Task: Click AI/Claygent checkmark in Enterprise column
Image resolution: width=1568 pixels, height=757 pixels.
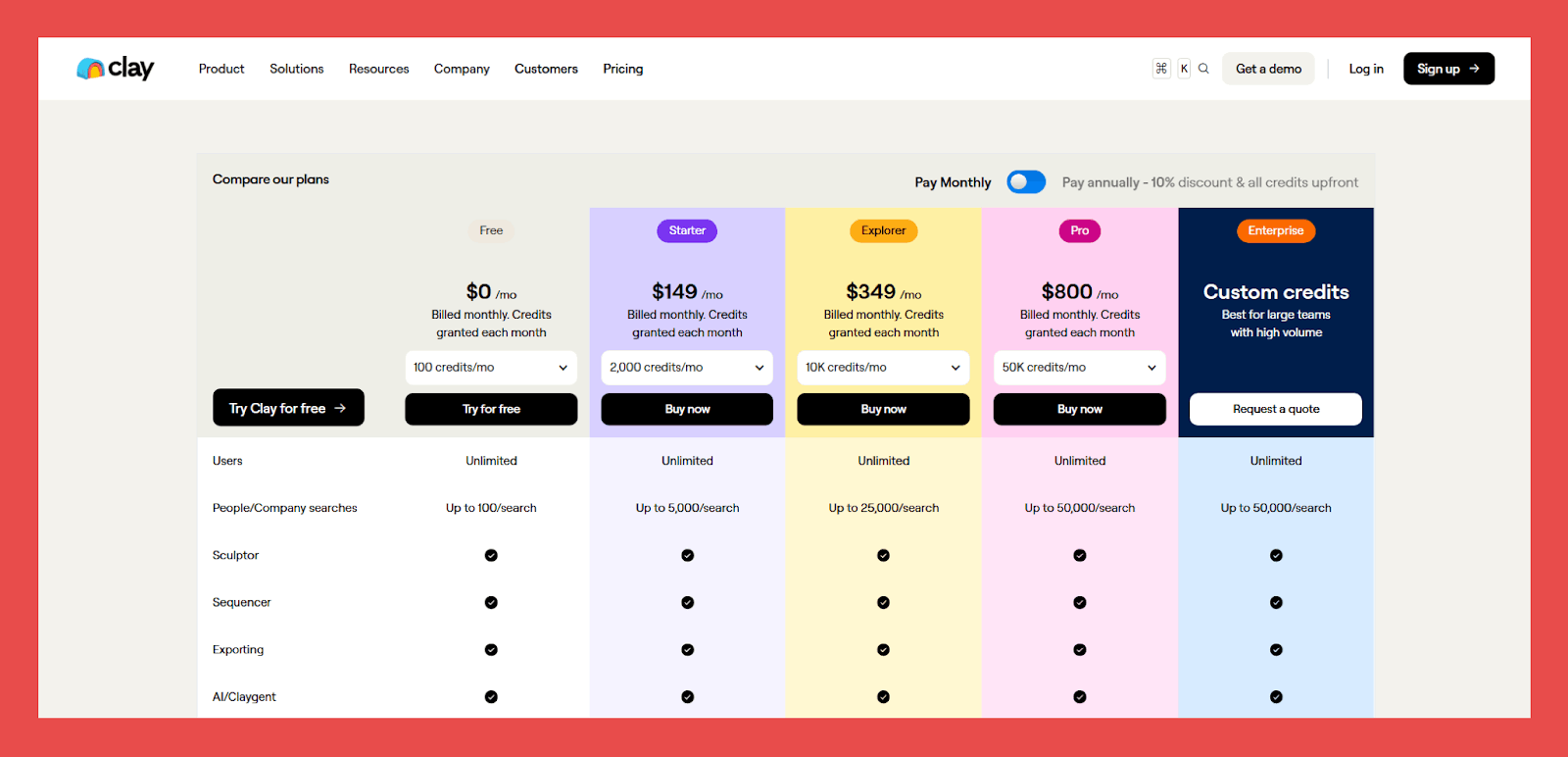Action: (x=1276, y=697)
